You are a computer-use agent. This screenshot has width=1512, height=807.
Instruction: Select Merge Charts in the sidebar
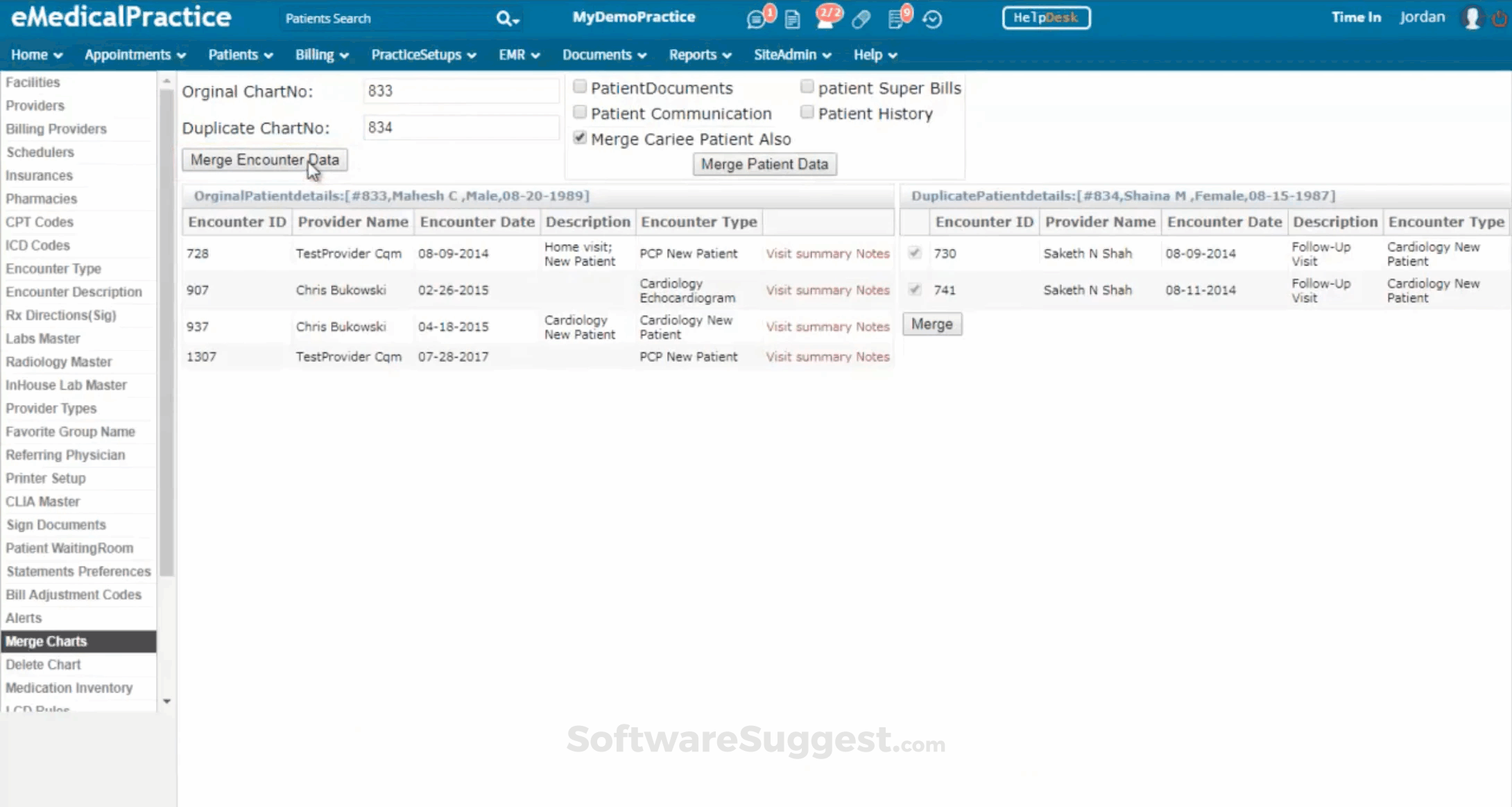46,641
